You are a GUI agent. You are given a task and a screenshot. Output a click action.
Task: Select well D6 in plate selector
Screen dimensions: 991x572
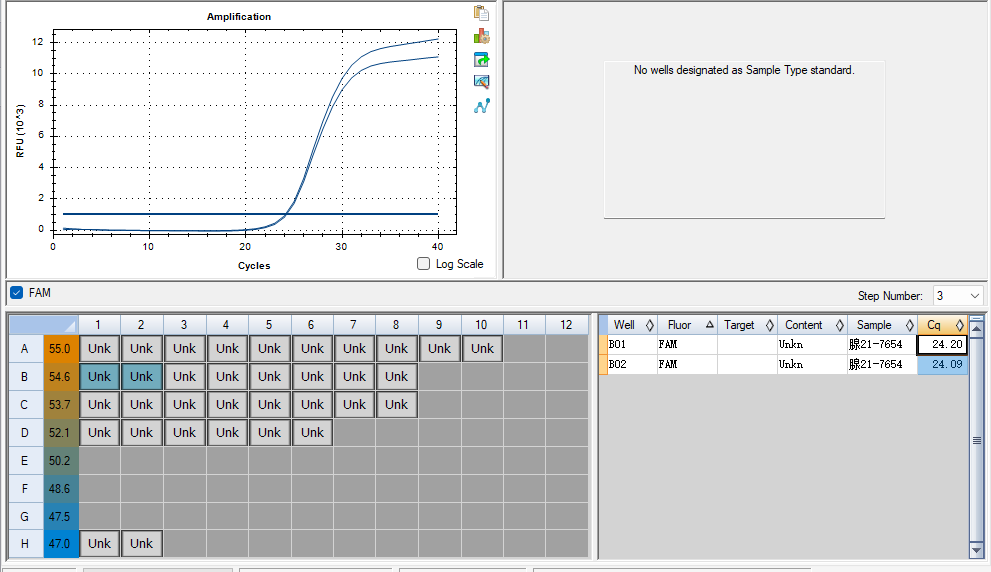[312, 432]
